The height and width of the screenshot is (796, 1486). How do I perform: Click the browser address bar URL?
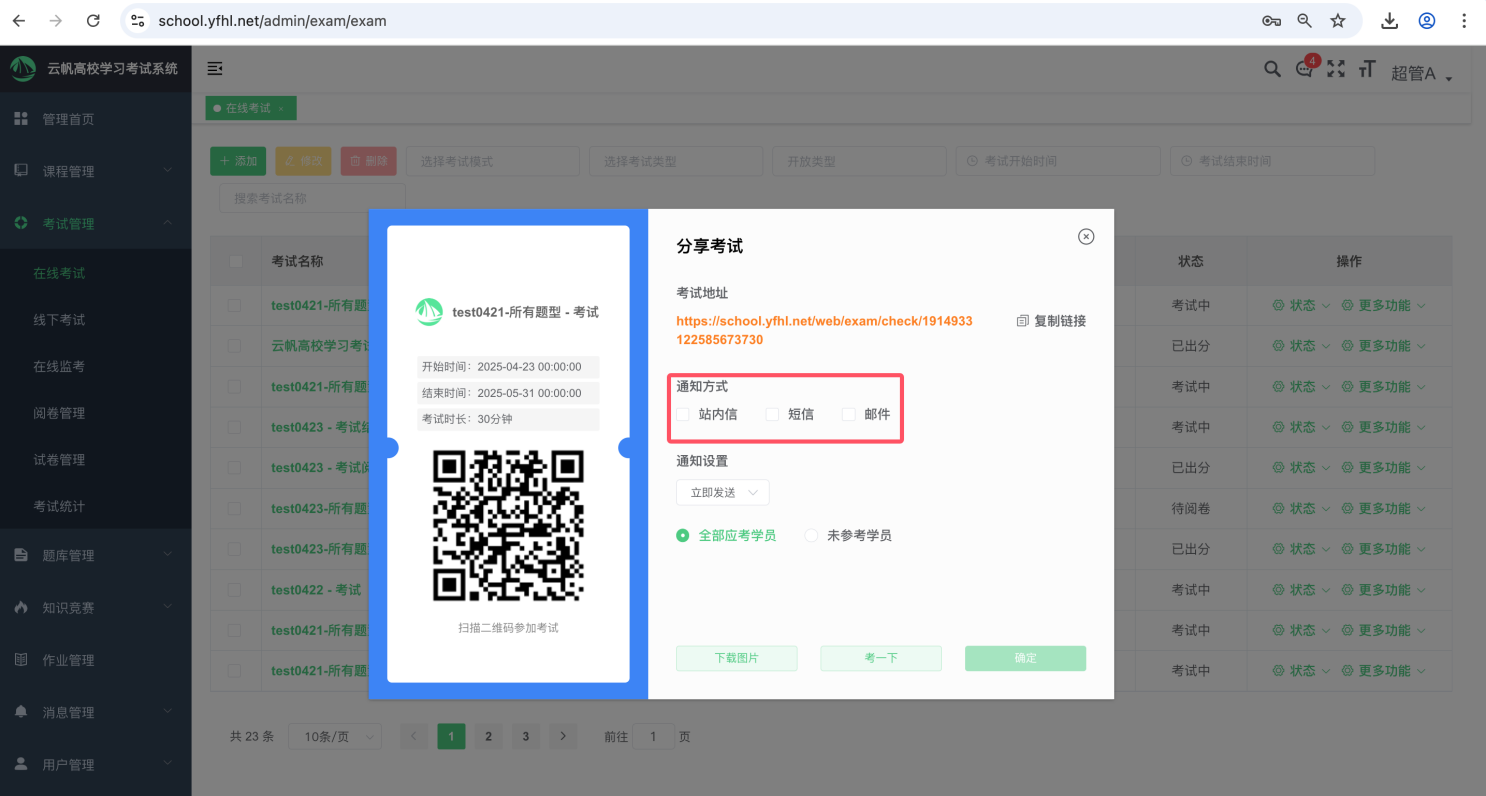click(272, 21)
